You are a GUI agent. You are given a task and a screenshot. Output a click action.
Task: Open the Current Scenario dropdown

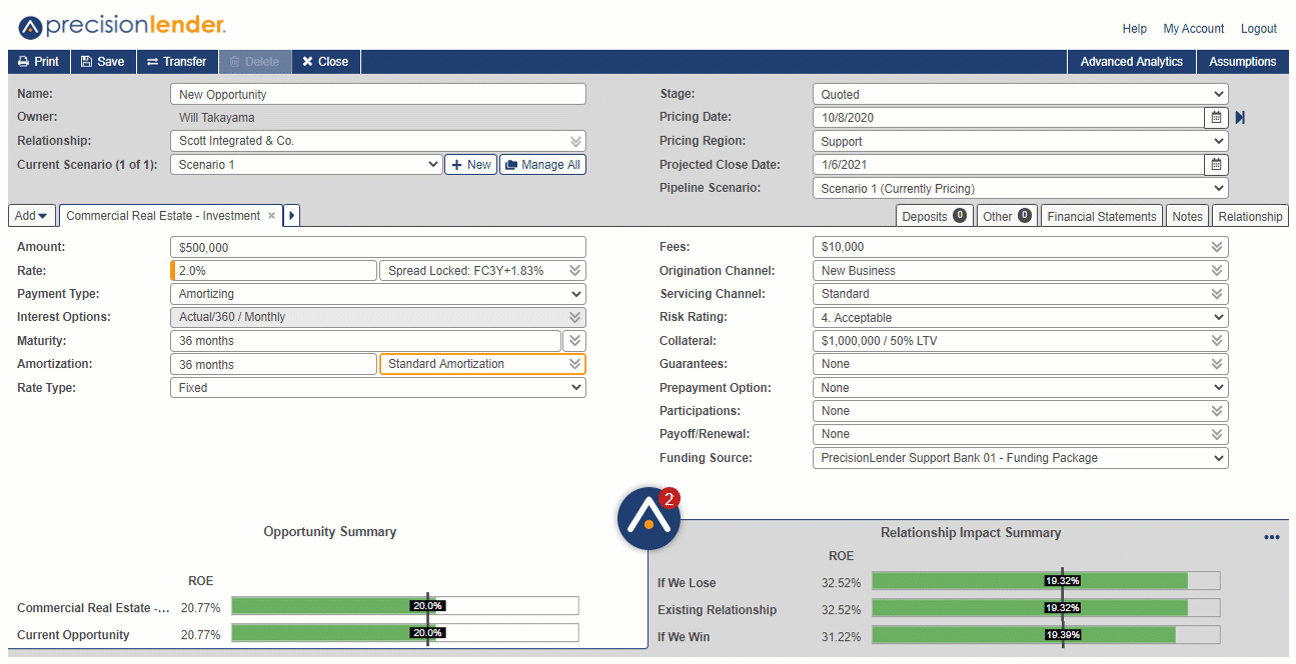coord(306,165)
